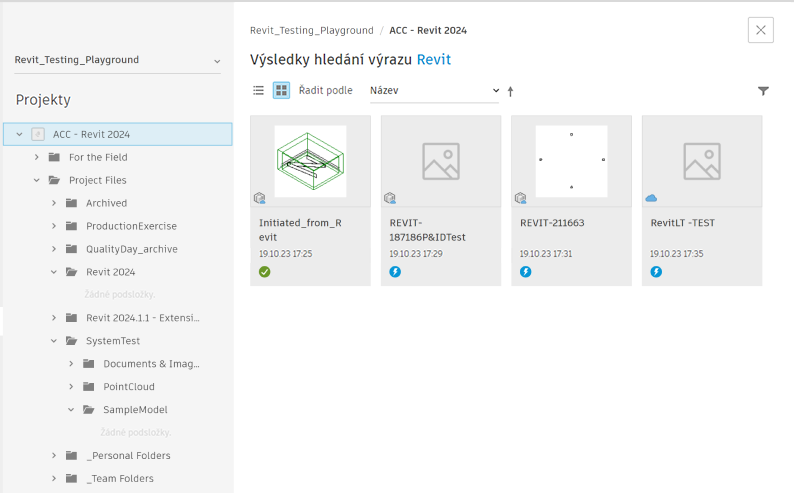Click cloud model icon on RevitLT -TEST

[x=651, y=198]
